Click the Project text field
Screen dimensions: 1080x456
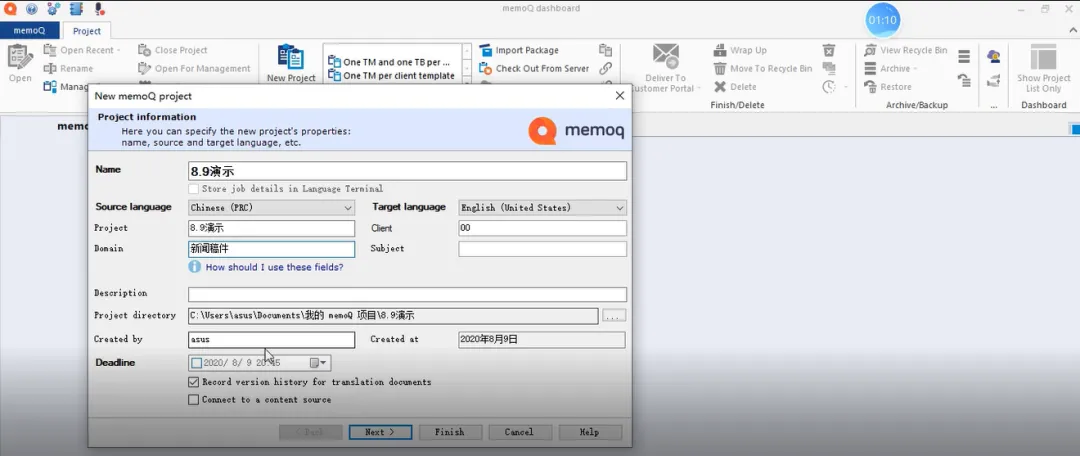[271, 228]
